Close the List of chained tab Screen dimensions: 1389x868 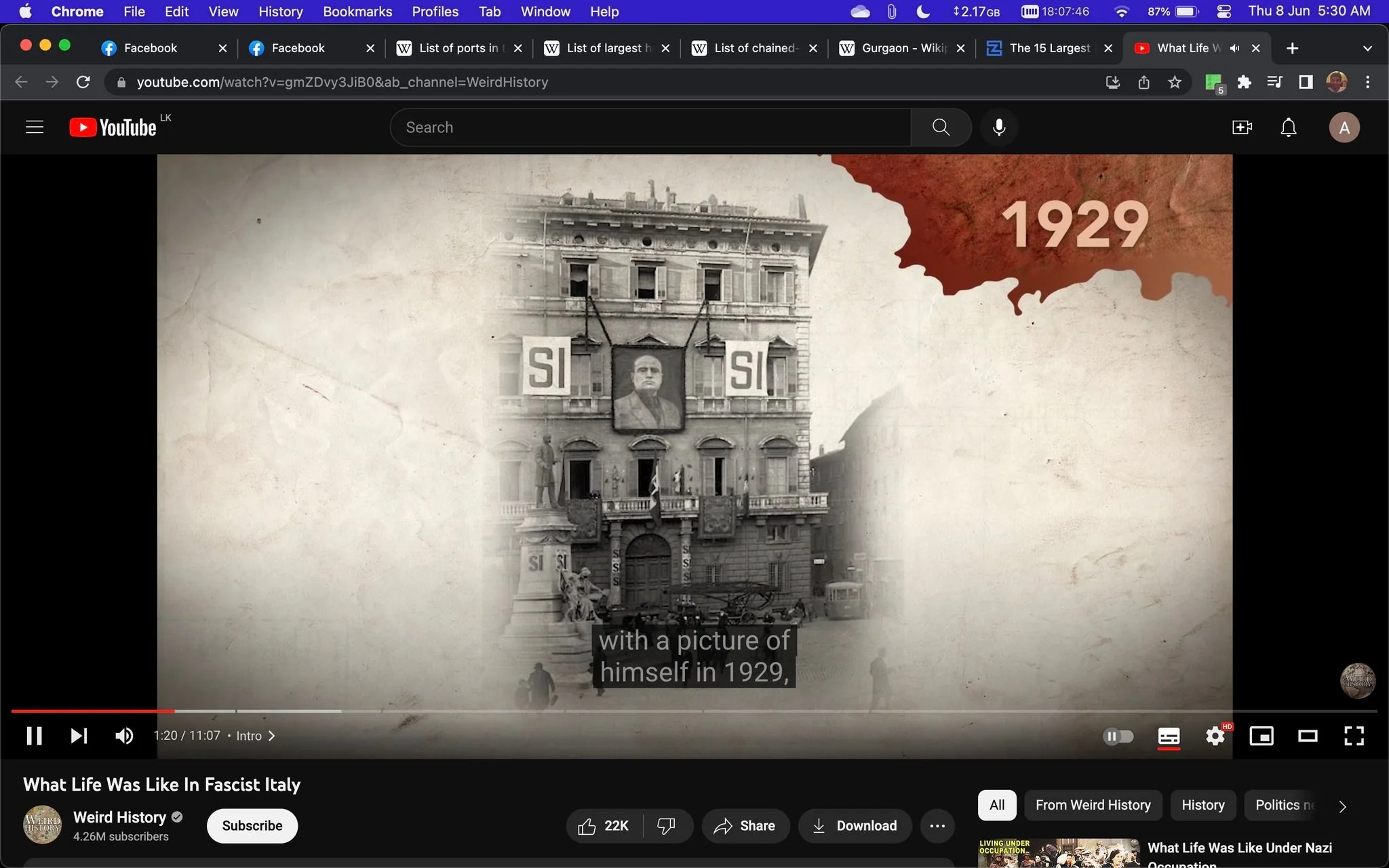pyautogui.click(x=813, y=48)
